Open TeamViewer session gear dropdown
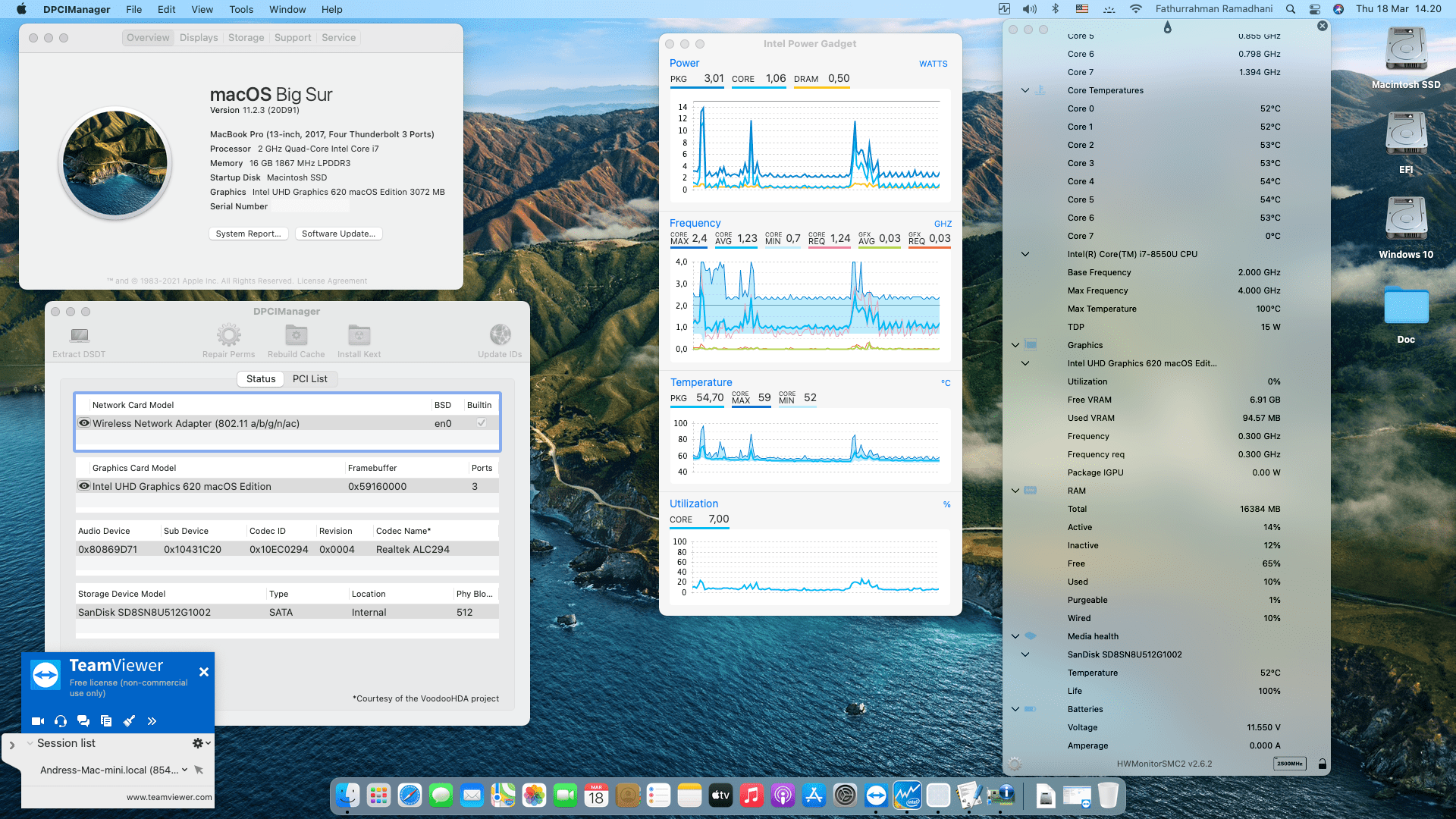1456x819 pixels. click(x=201, y=743)
